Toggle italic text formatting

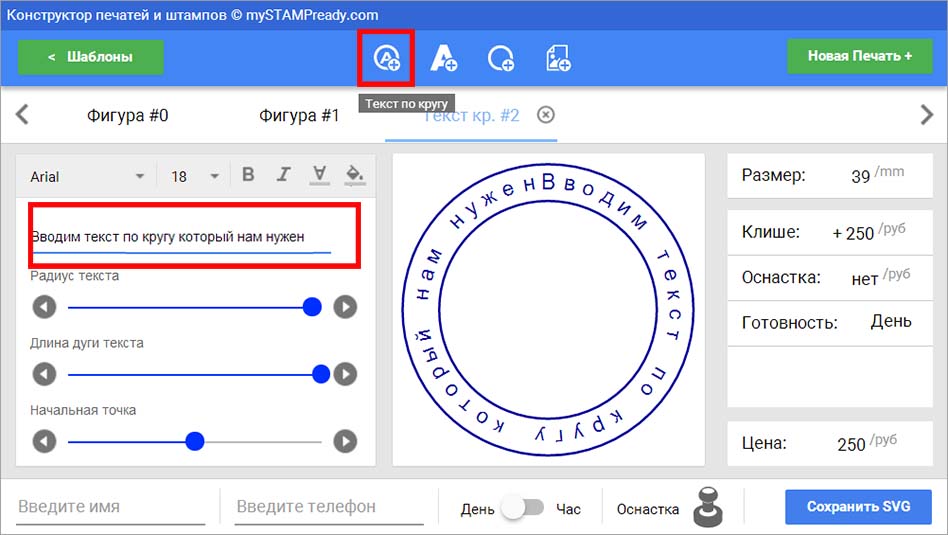(284, 175)
